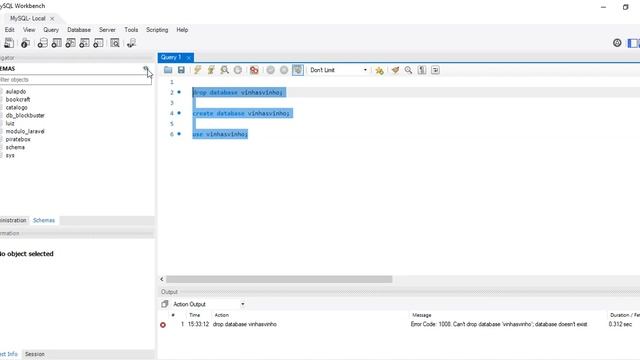This screenshot has height=360, width=640.
Task: Open the Don't Limit rows dropdown
Action: 339,70
